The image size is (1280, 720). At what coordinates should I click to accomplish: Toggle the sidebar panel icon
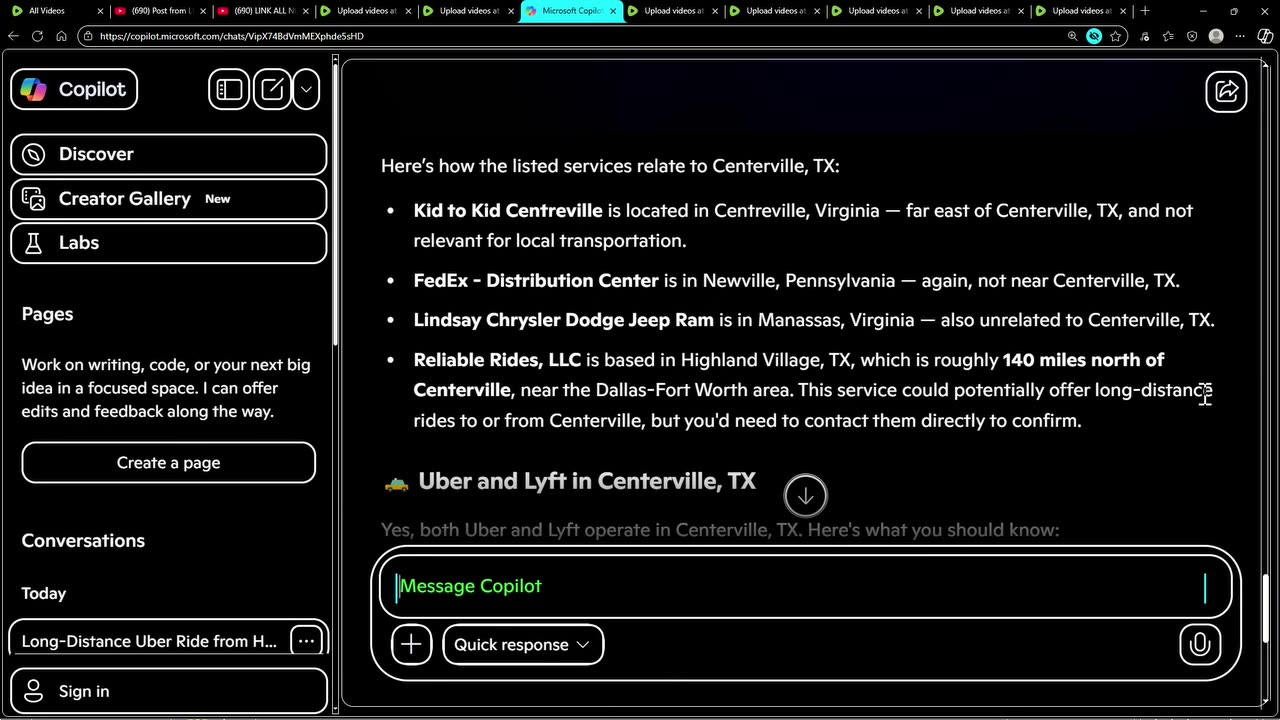pos(229,89)
